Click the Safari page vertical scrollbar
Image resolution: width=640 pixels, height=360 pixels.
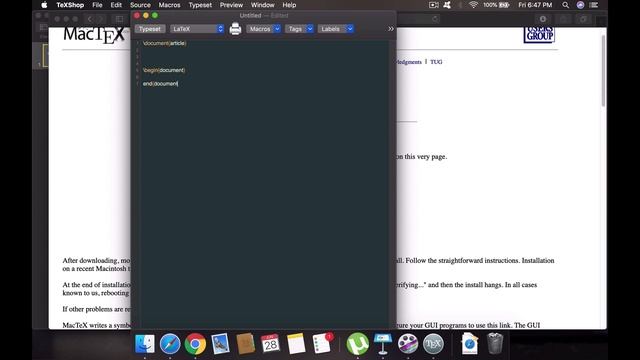(x=603, y=71)
